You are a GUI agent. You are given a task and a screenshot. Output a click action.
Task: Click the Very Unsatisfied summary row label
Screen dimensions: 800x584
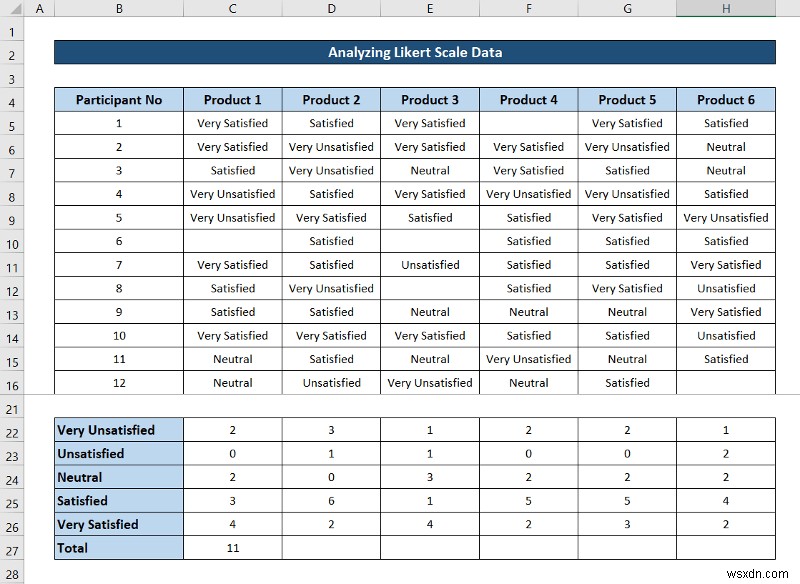click(119, 429)
